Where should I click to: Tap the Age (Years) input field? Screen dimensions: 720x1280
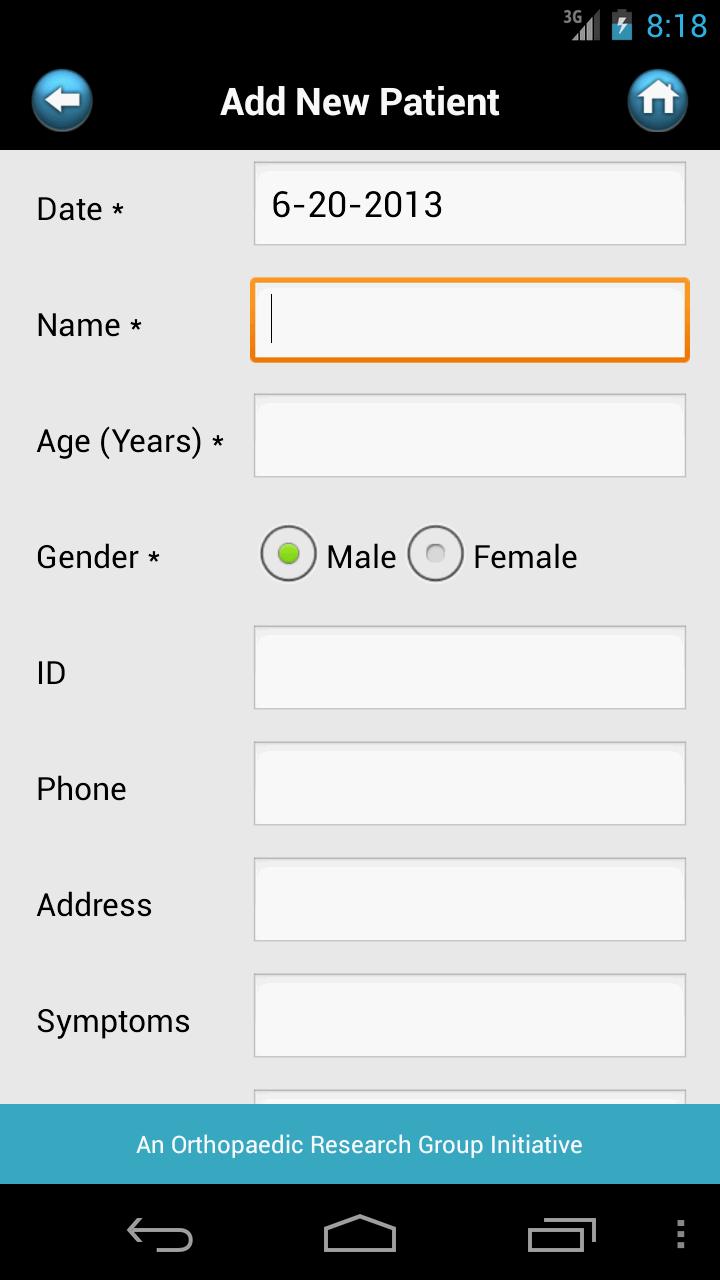point(469,436)
